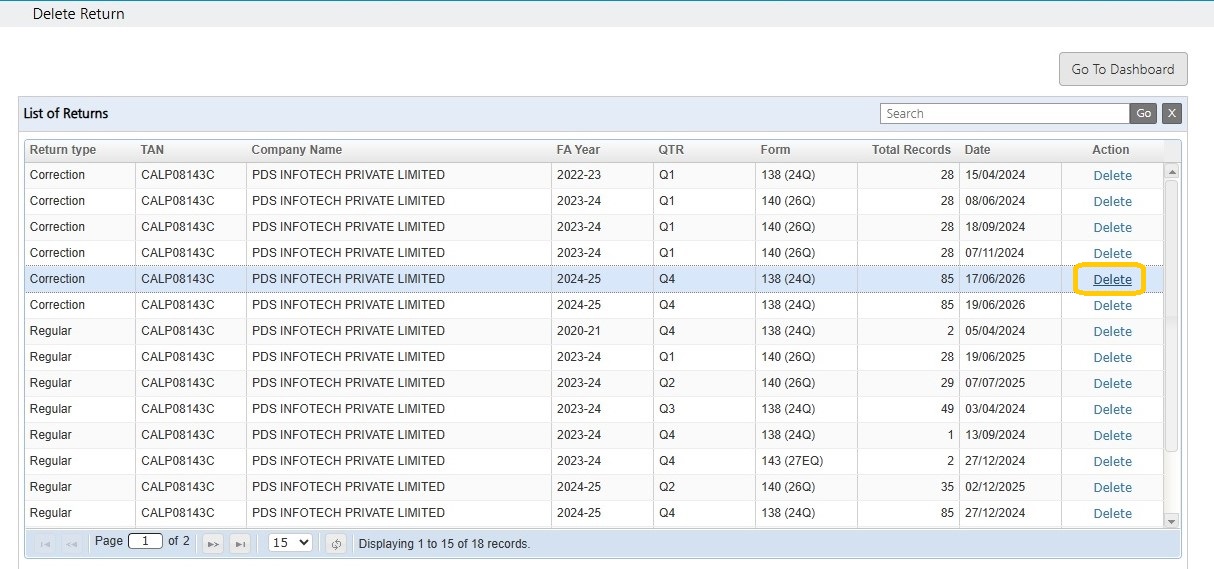Click the scrollbar up arrow
The height and width of the screenshot is (569, 1214).
1172,171
